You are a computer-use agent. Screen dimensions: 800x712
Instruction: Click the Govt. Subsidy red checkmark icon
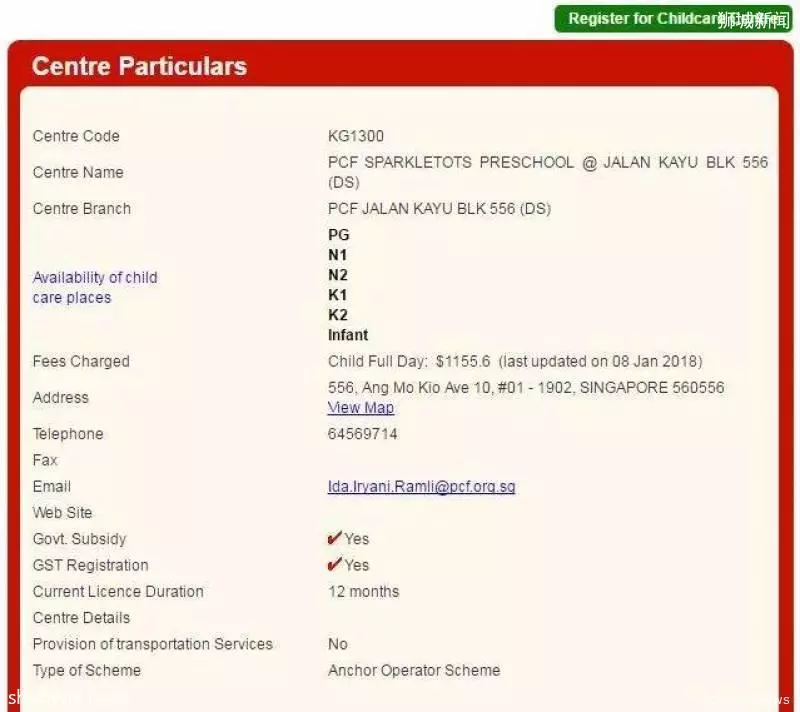point(335,539)
